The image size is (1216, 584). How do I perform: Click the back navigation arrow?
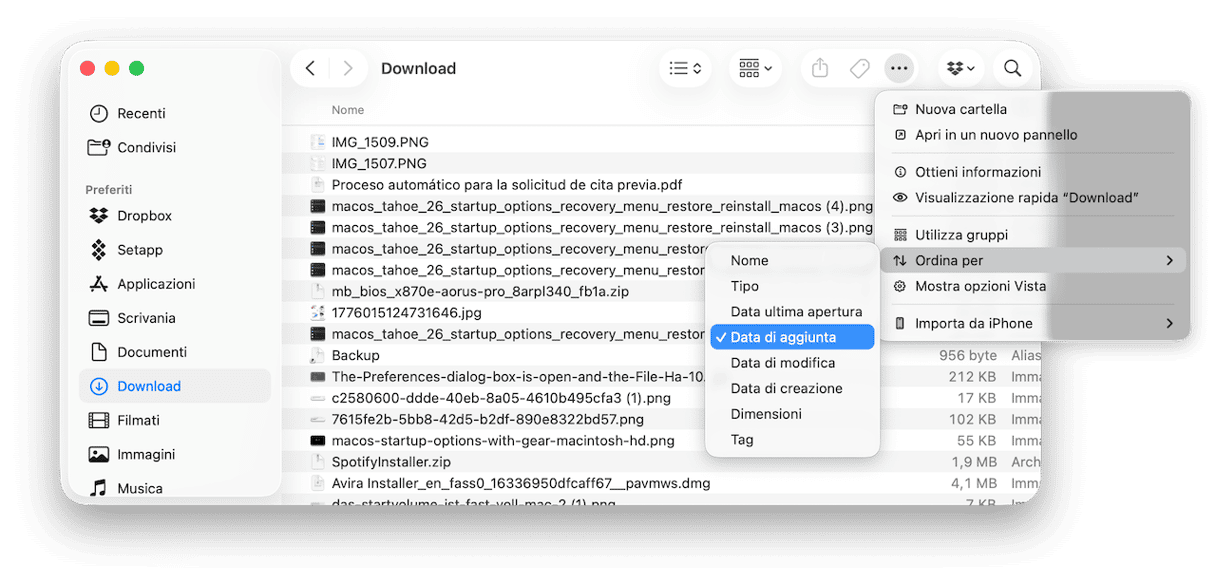310,68
